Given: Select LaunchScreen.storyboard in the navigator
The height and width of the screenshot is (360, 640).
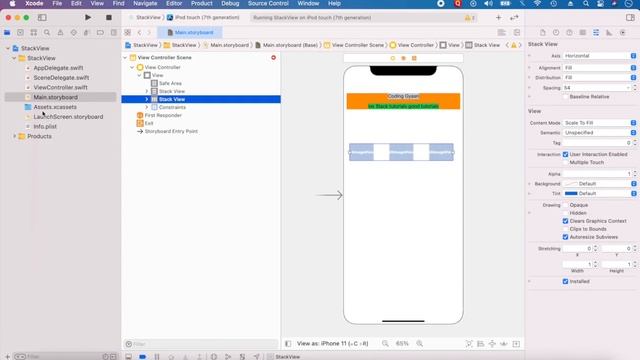Looking at the screenshot, I should [x=68, y=117].
